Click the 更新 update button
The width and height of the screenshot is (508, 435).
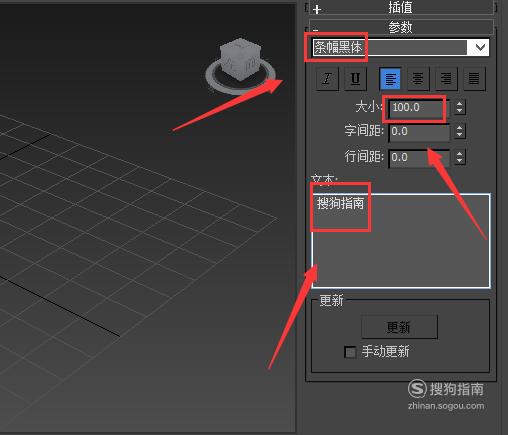click(x=399, y=327)
